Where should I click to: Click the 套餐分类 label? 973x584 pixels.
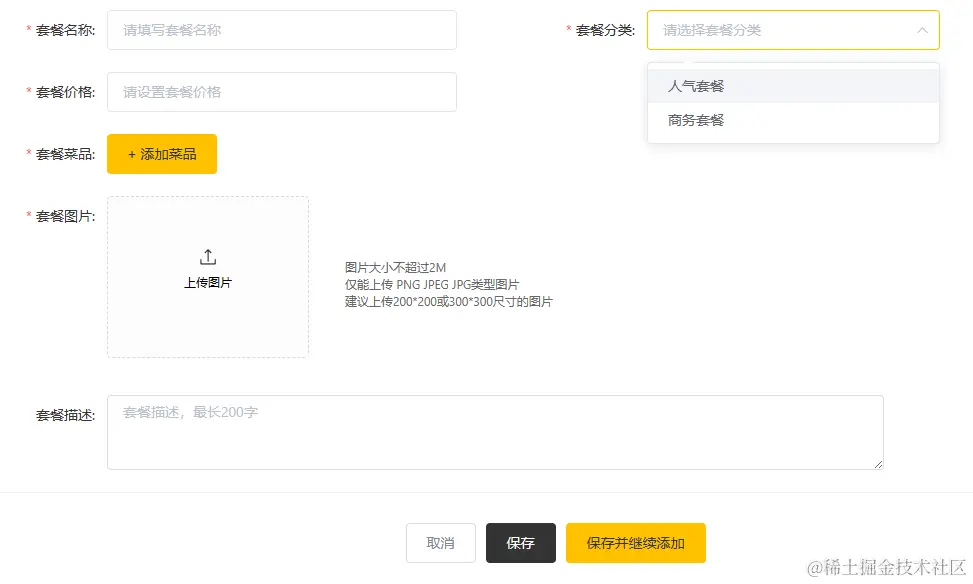coord(605,30)
